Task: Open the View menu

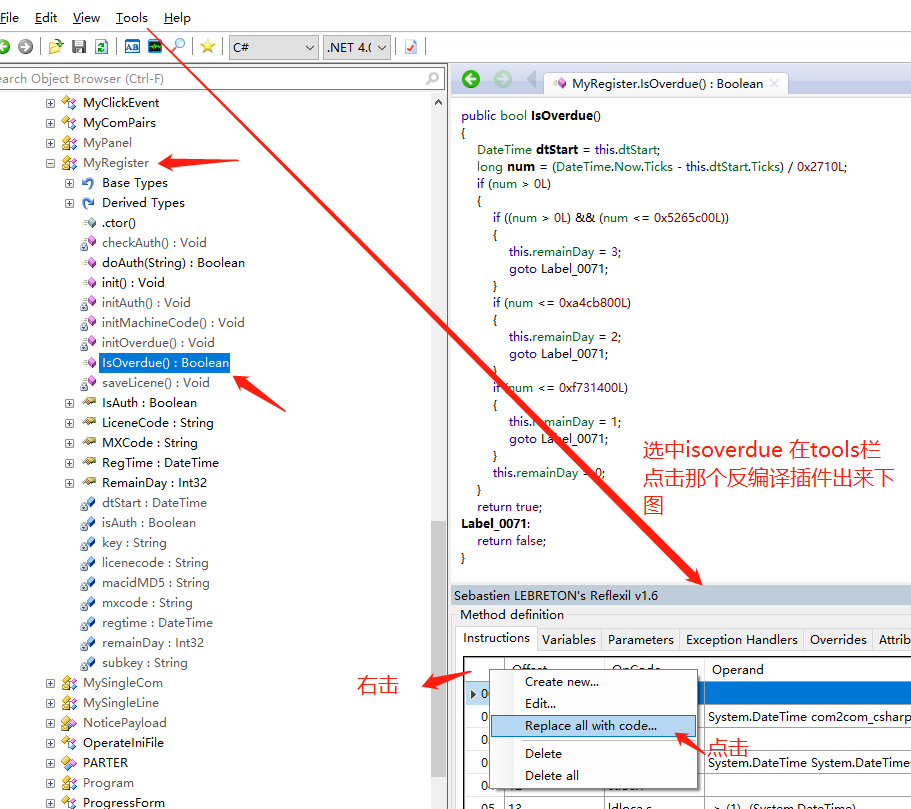Action: [86, 18]
